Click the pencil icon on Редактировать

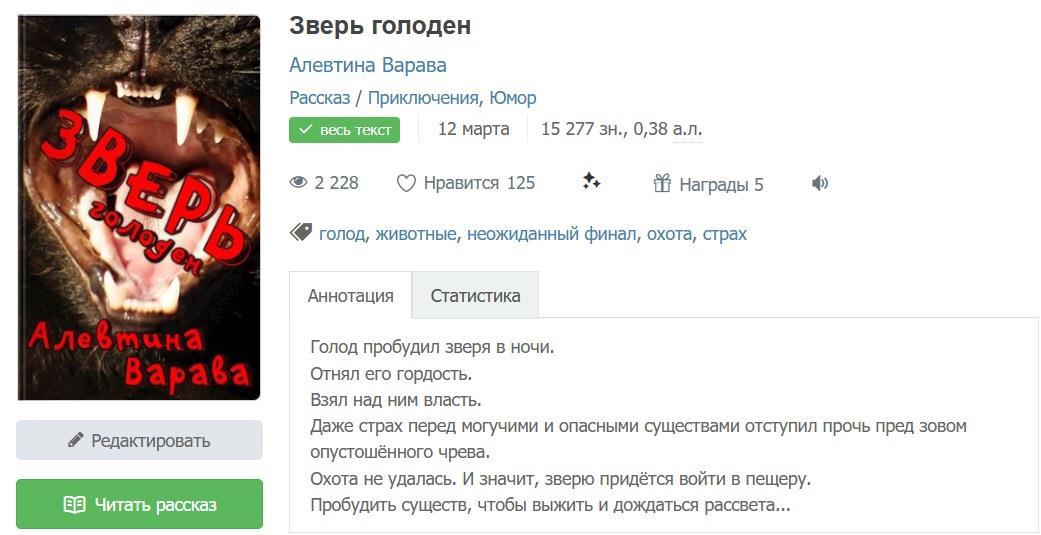point(75,440)
